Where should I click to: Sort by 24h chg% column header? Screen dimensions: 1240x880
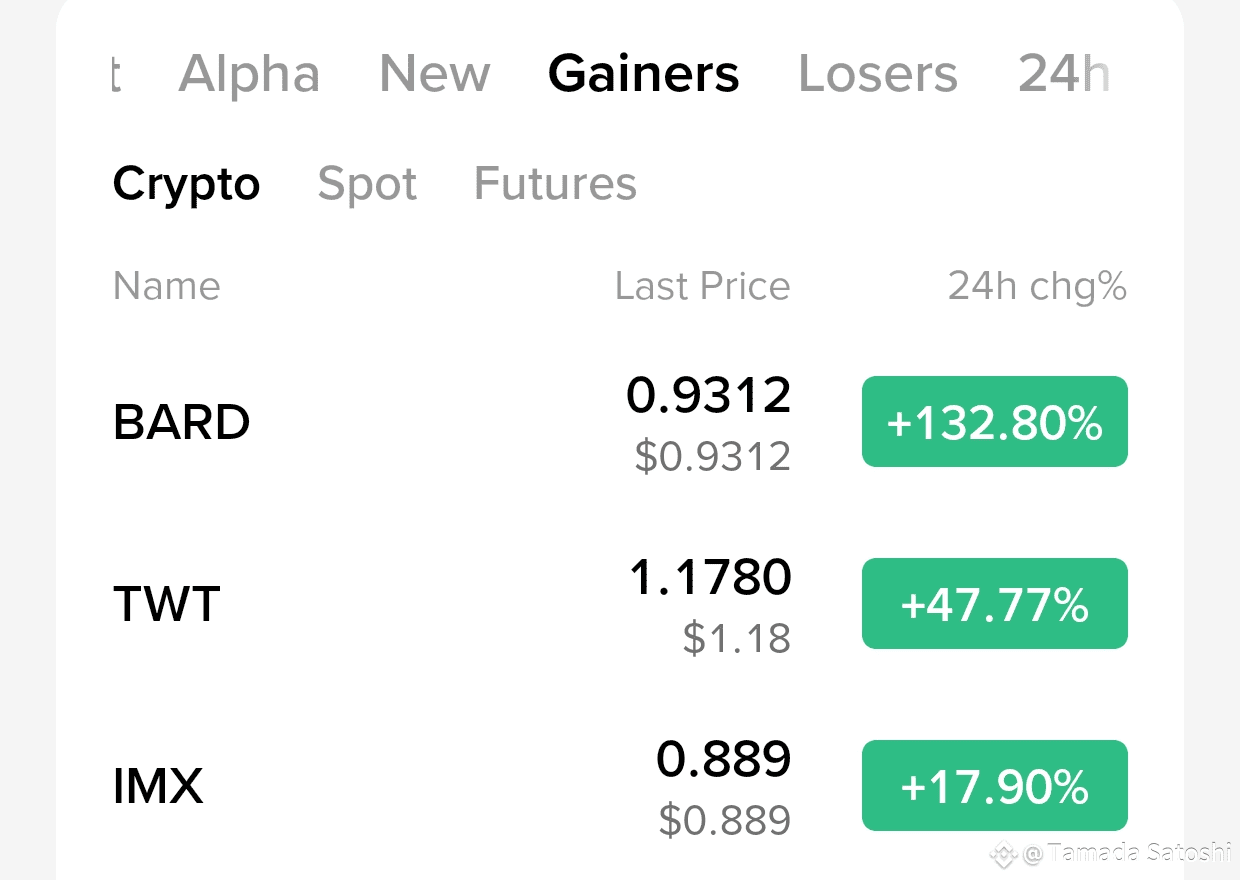[x=1037, y=286]
